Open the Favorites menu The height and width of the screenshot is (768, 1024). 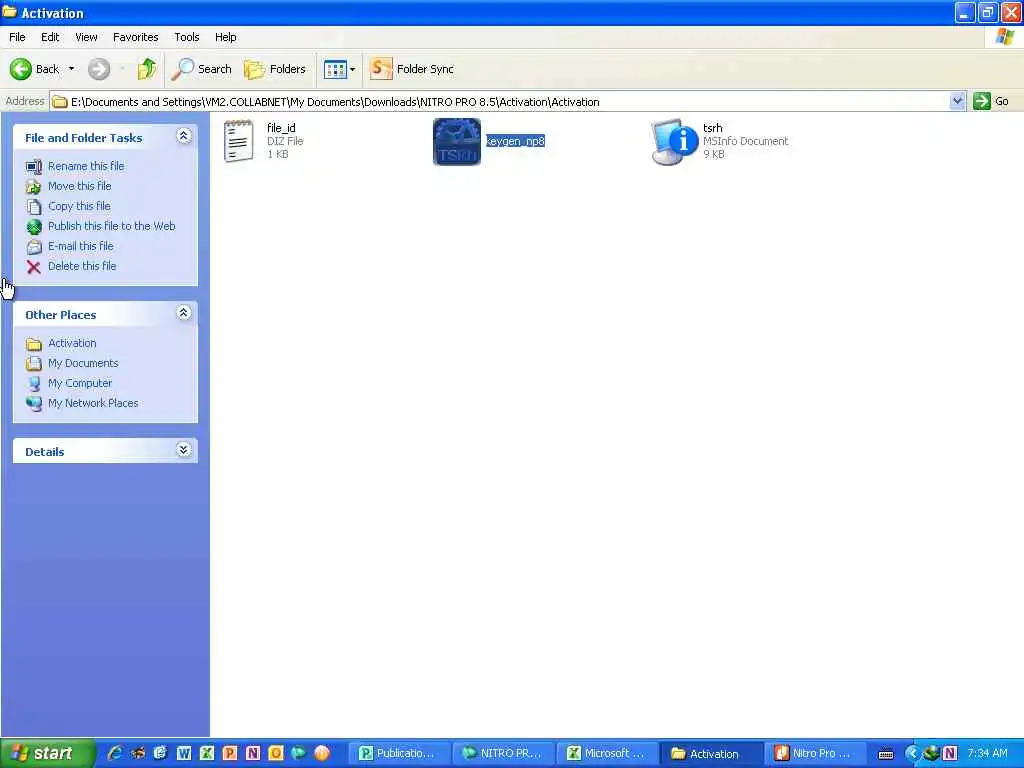click(135, 37)
